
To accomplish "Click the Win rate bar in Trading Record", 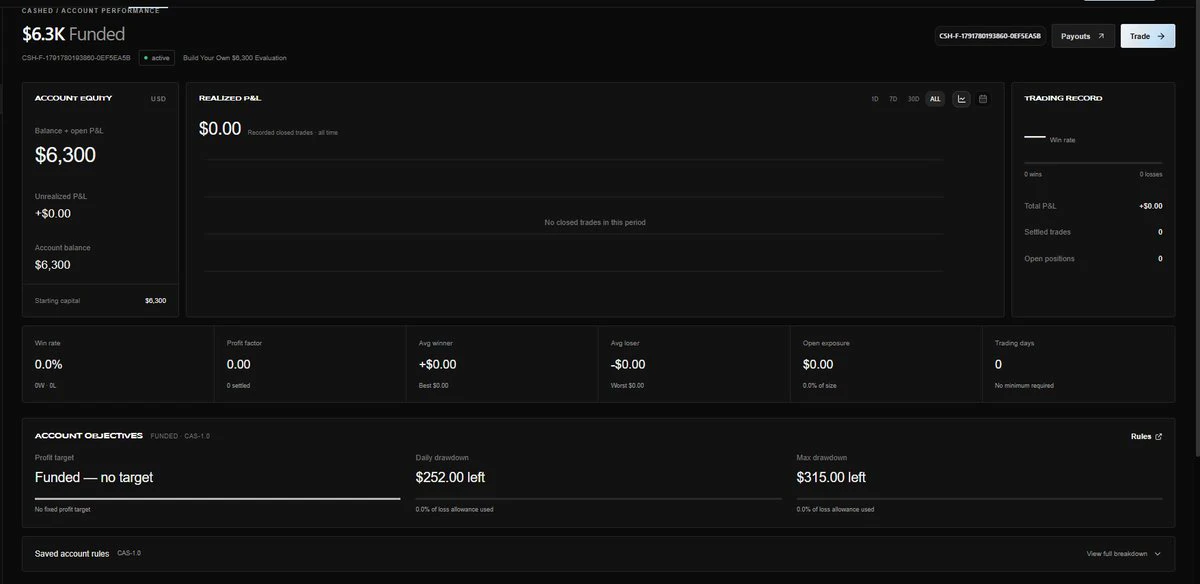I will pos(1093,162).
